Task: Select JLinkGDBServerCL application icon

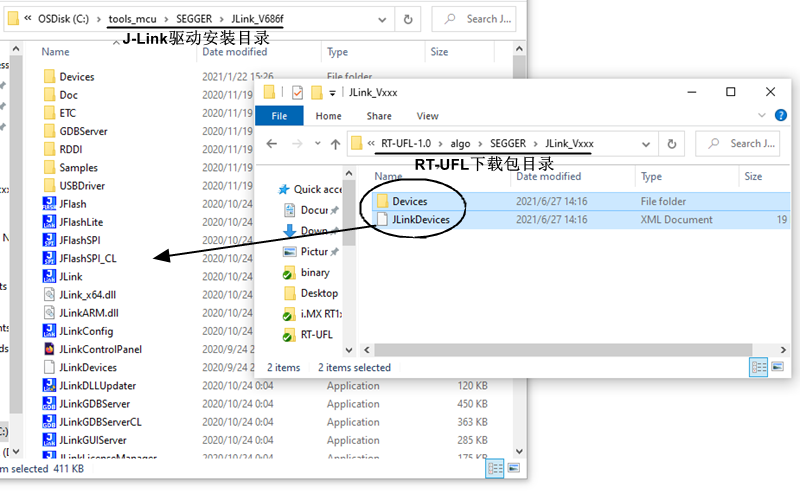Action: pyautogui.click(x=49, y=422)
